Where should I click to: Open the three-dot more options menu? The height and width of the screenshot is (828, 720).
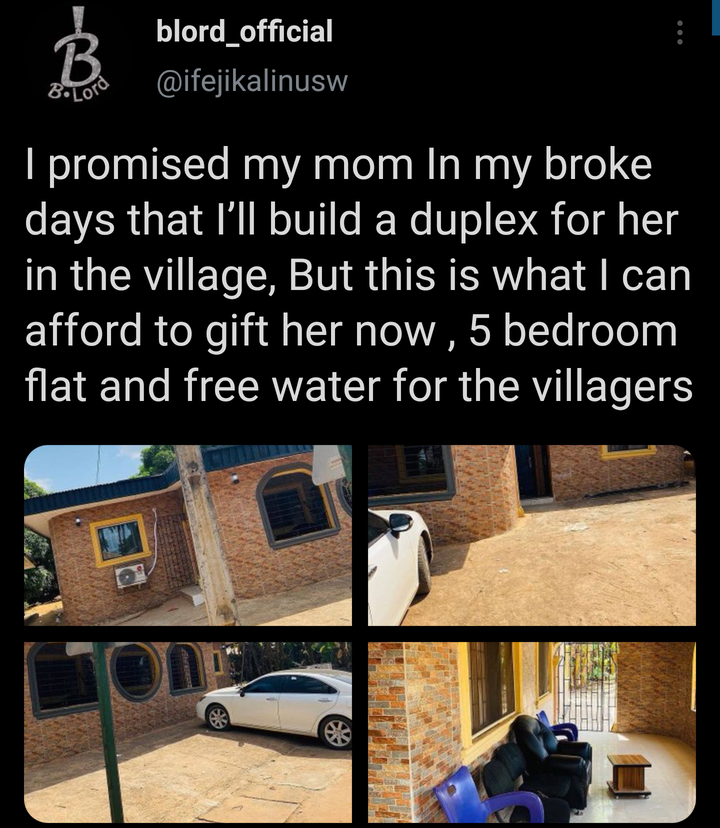point(680,33)
